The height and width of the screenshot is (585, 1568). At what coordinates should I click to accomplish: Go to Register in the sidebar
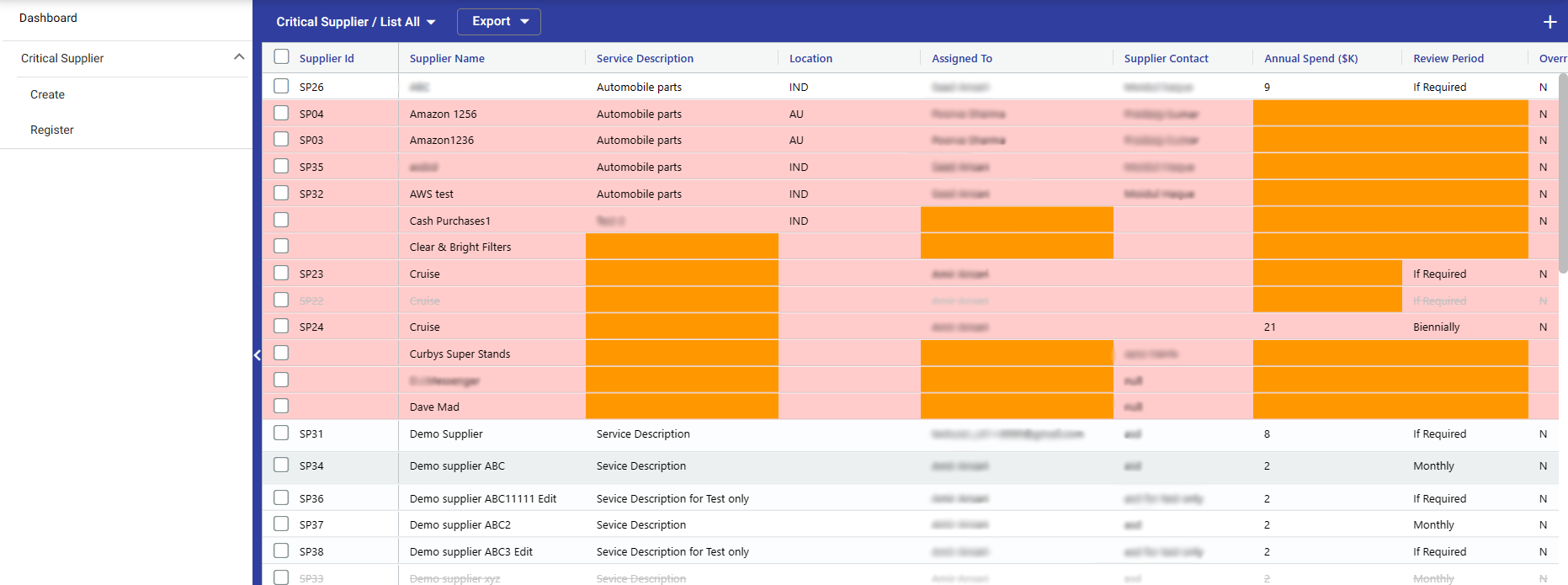click(52, 130)
